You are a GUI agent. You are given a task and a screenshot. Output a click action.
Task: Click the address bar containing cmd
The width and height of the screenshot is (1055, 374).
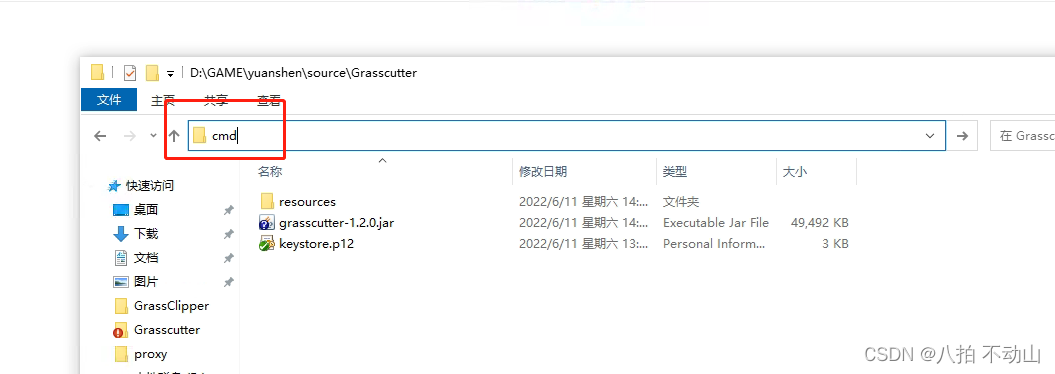point(567,136)
